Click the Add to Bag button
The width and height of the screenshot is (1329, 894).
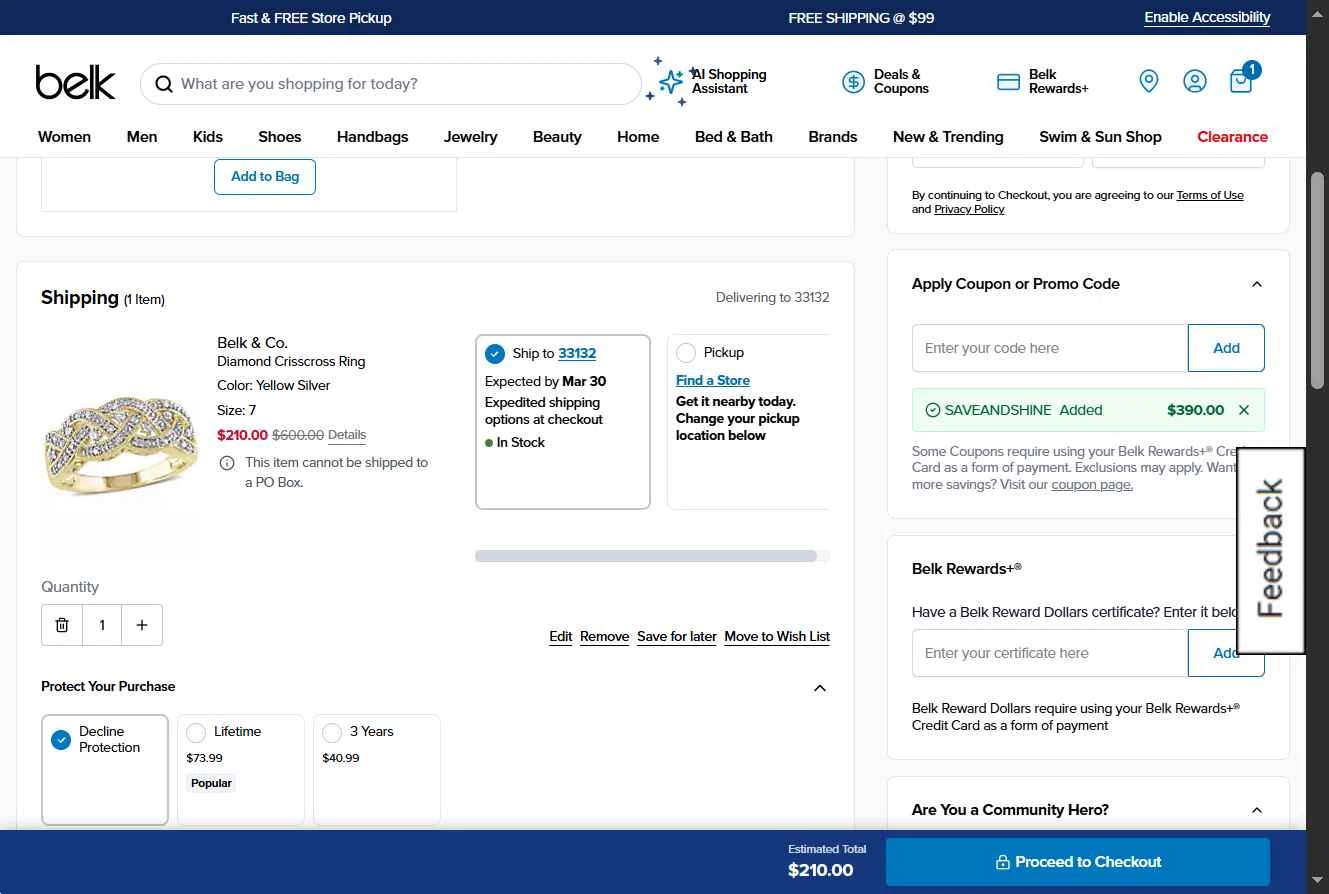(265, 177)
